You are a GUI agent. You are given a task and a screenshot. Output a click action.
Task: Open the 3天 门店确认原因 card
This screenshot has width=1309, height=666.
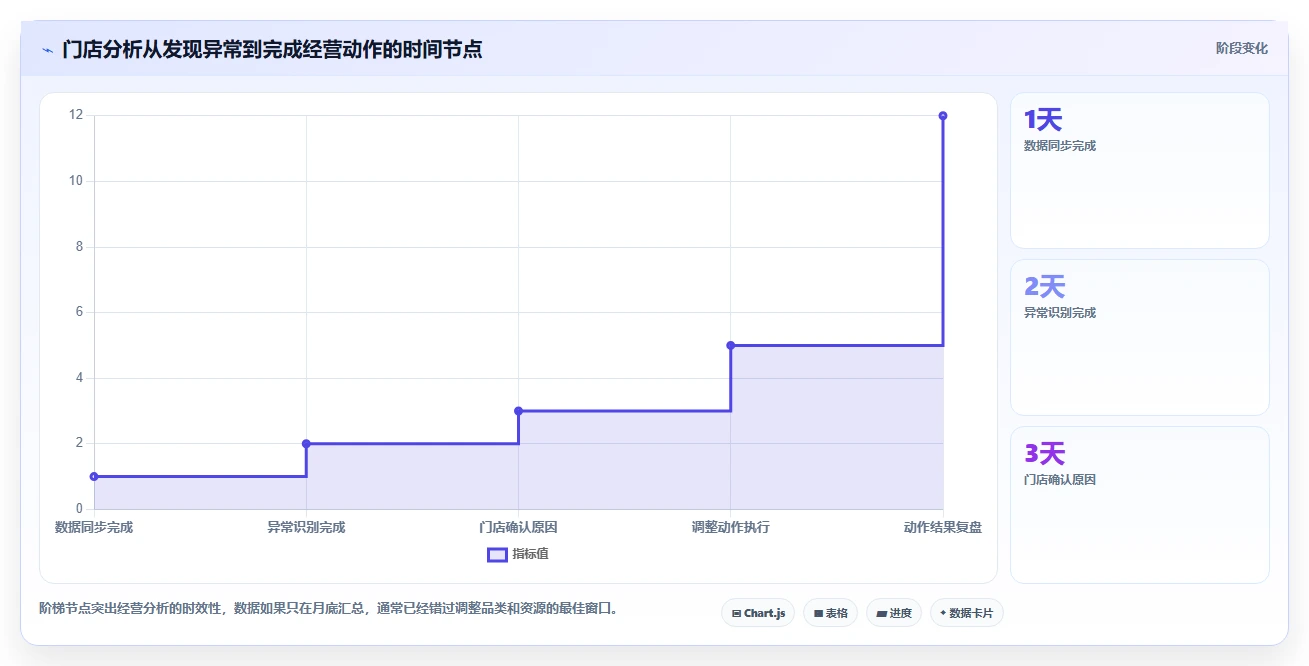pyautogui.click(x=1139, y=505)
